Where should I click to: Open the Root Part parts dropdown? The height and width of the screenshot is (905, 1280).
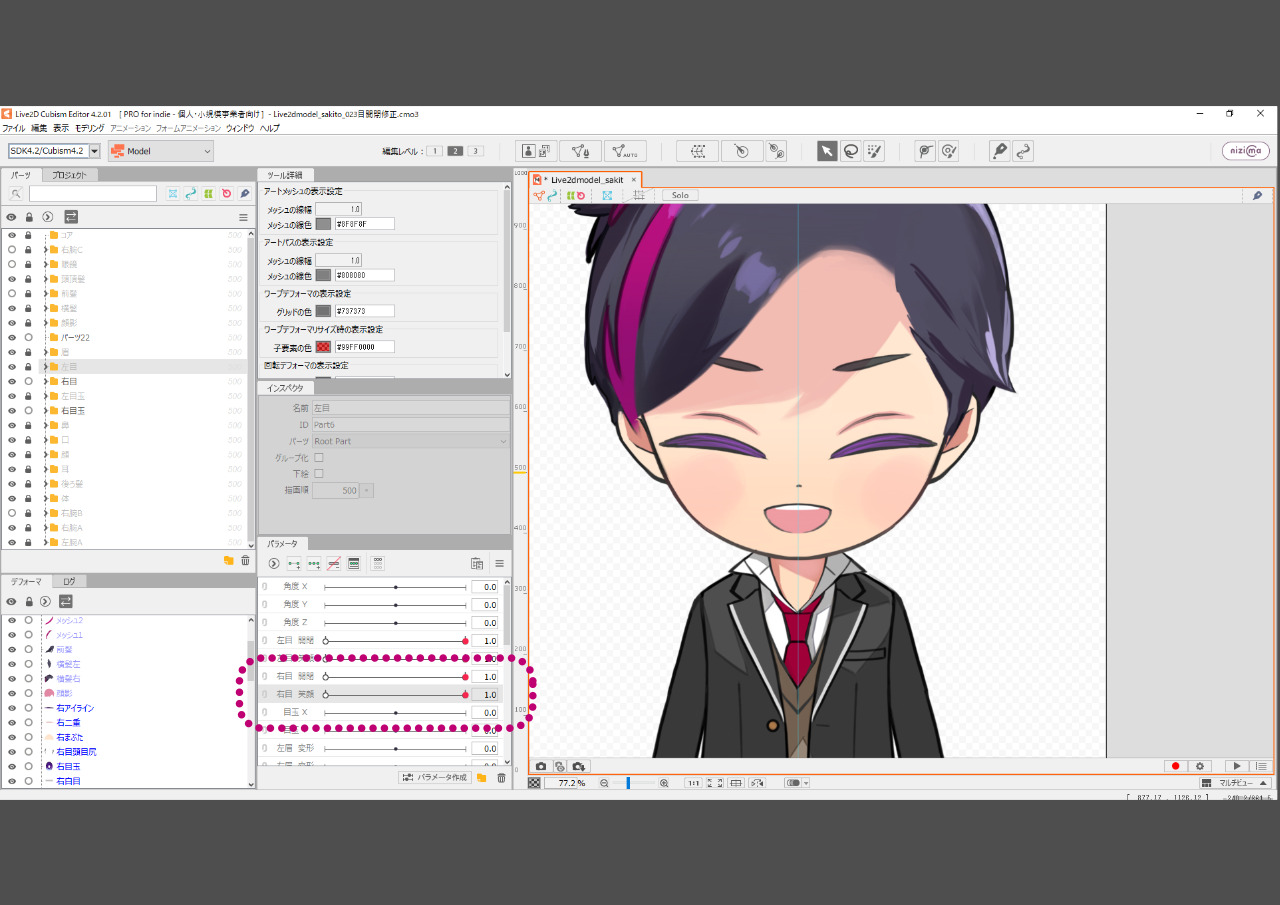tap(411, 441)
